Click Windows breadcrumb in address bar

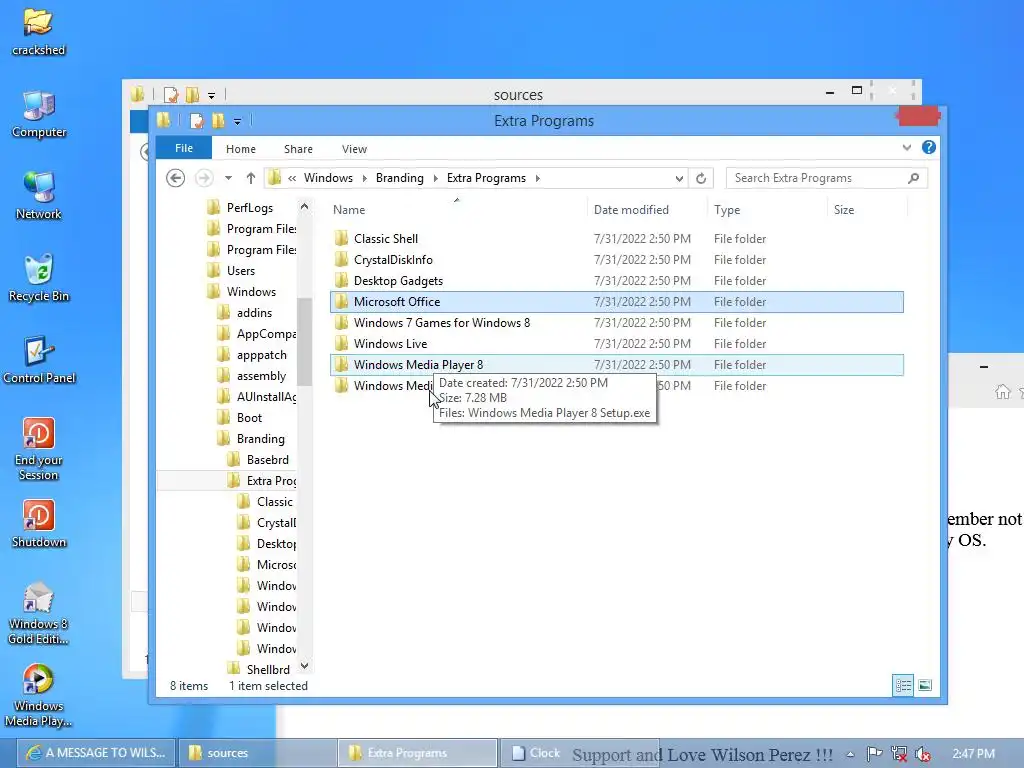pos(328,178)
